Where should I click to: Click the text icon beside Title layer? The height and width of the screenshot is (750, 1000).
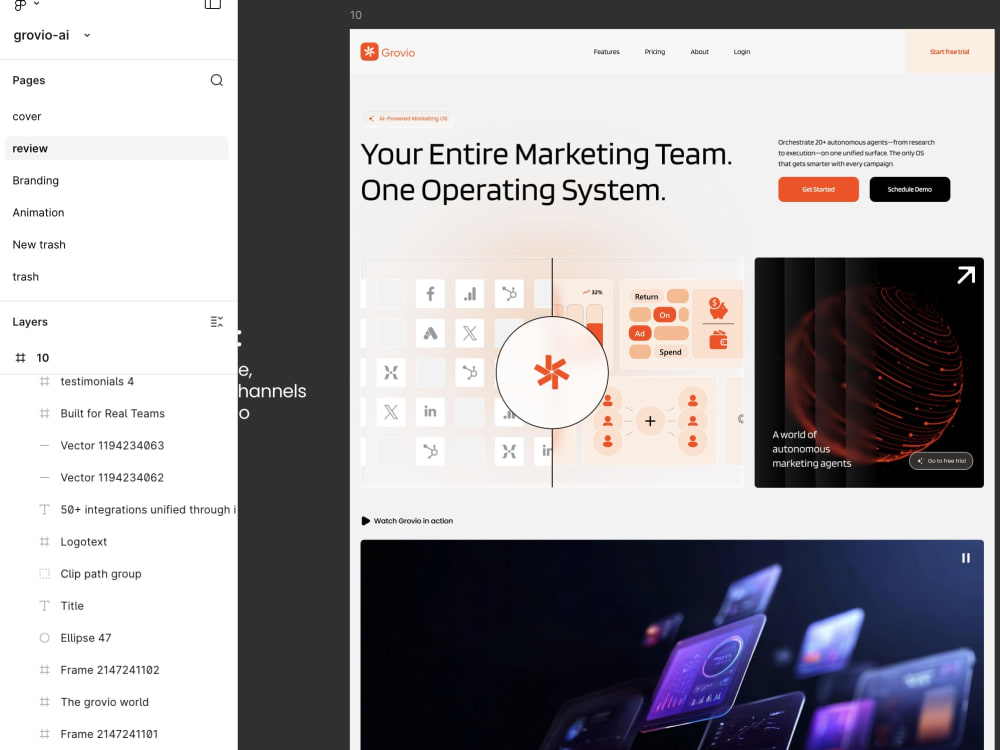point(45,606)
